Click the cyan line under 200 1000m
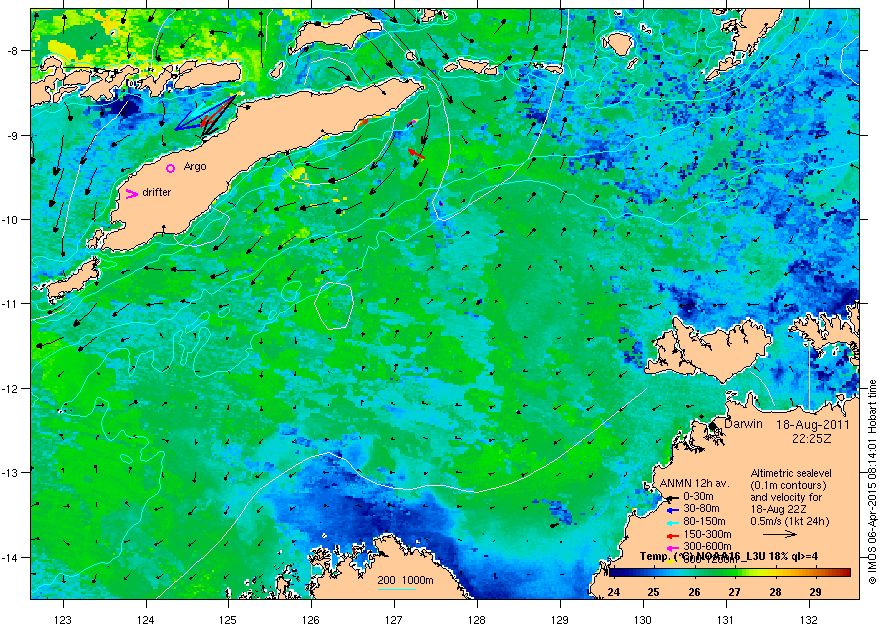Screen dimensions: 880x630 [x=396, y=589]
